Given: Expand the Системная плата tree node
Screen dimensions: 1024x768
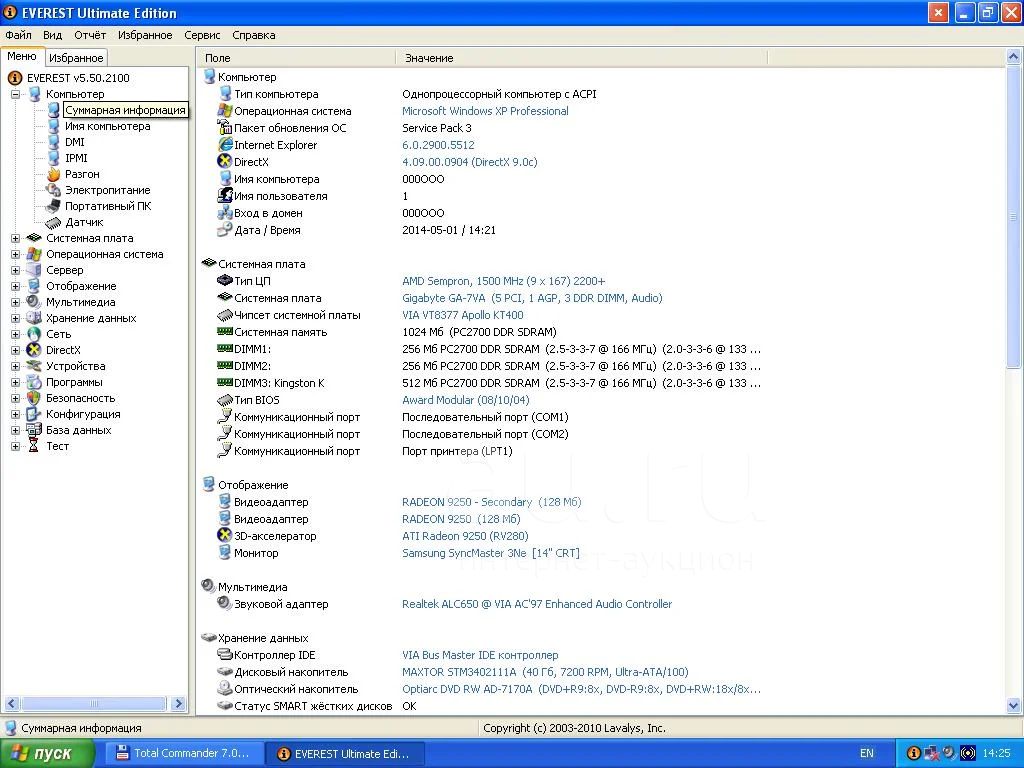Looking at the screenshot, I should pyautogui.click(x=15, y=238).
